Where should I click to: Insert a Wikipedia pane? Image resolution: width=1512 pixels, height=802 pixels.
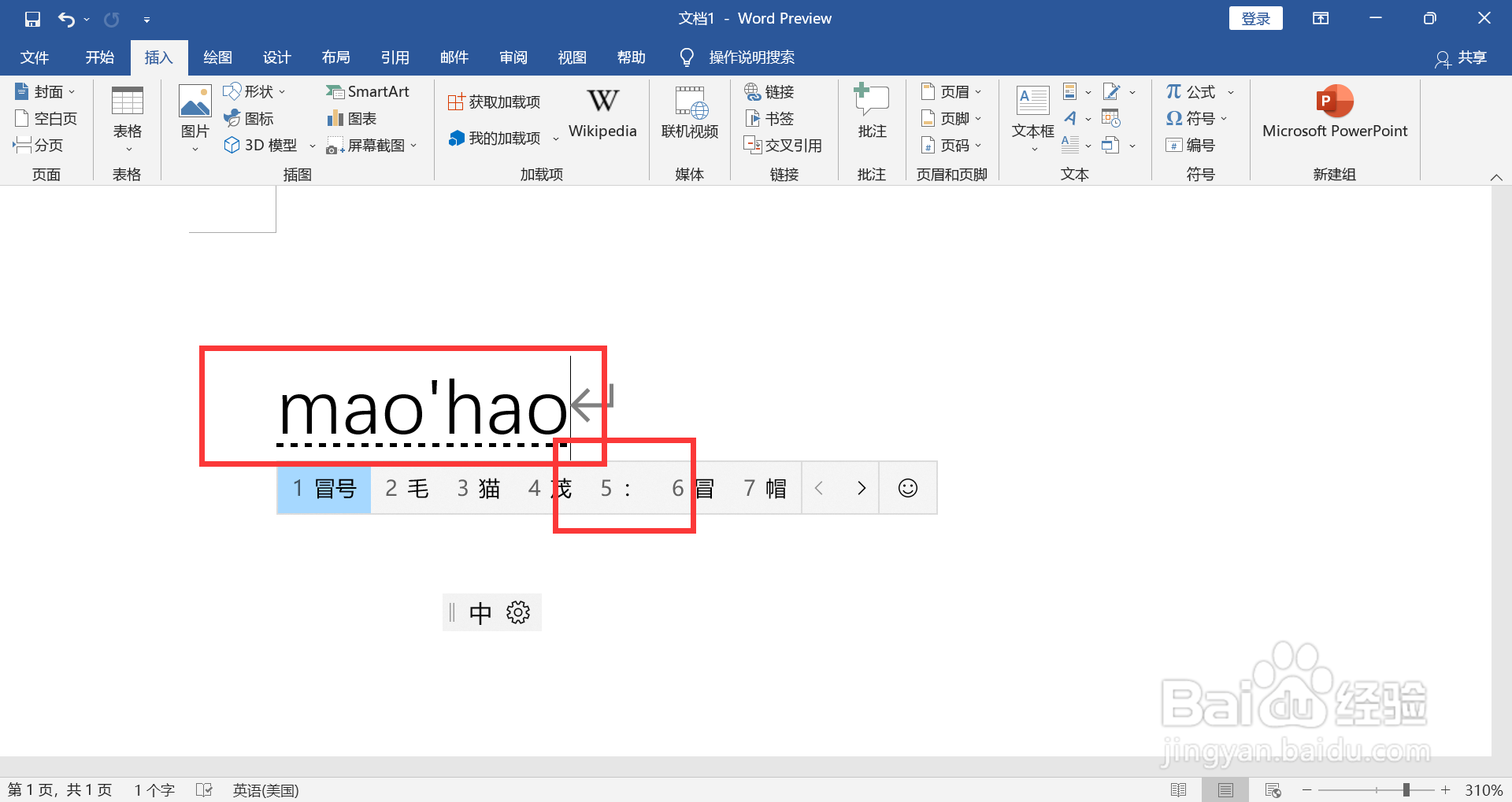pyautogui.click(x=602, y=114)
